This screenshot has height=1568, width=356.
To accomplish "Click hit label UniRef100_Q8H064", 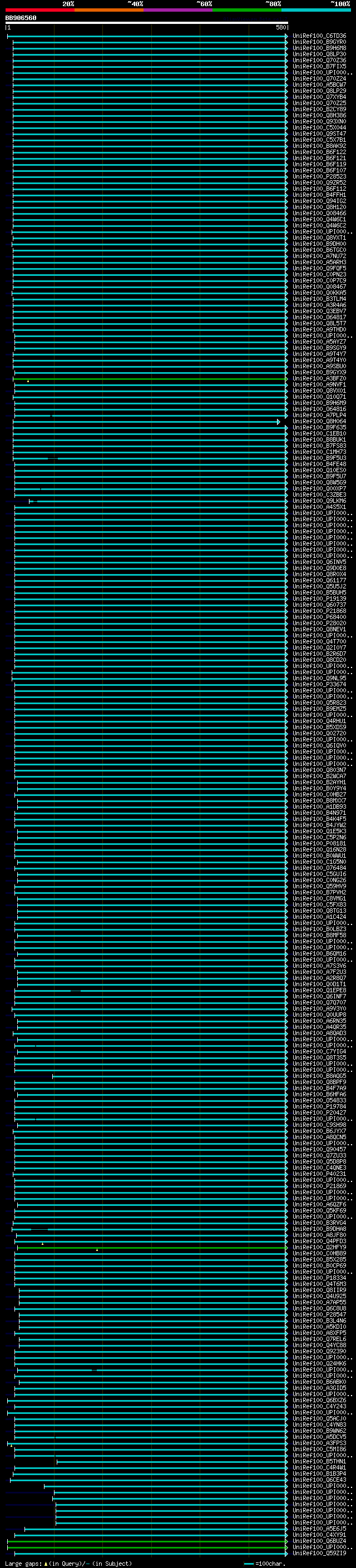I will click(x=319, y=421).
